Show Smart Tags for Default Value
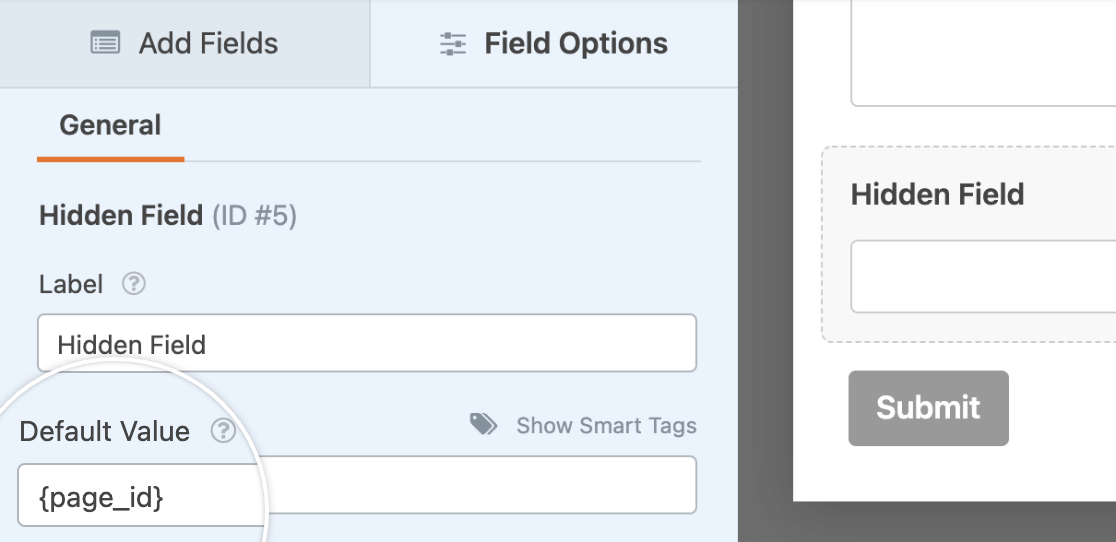The height and width of the screenshot is (542, 1116). [606, 426]
